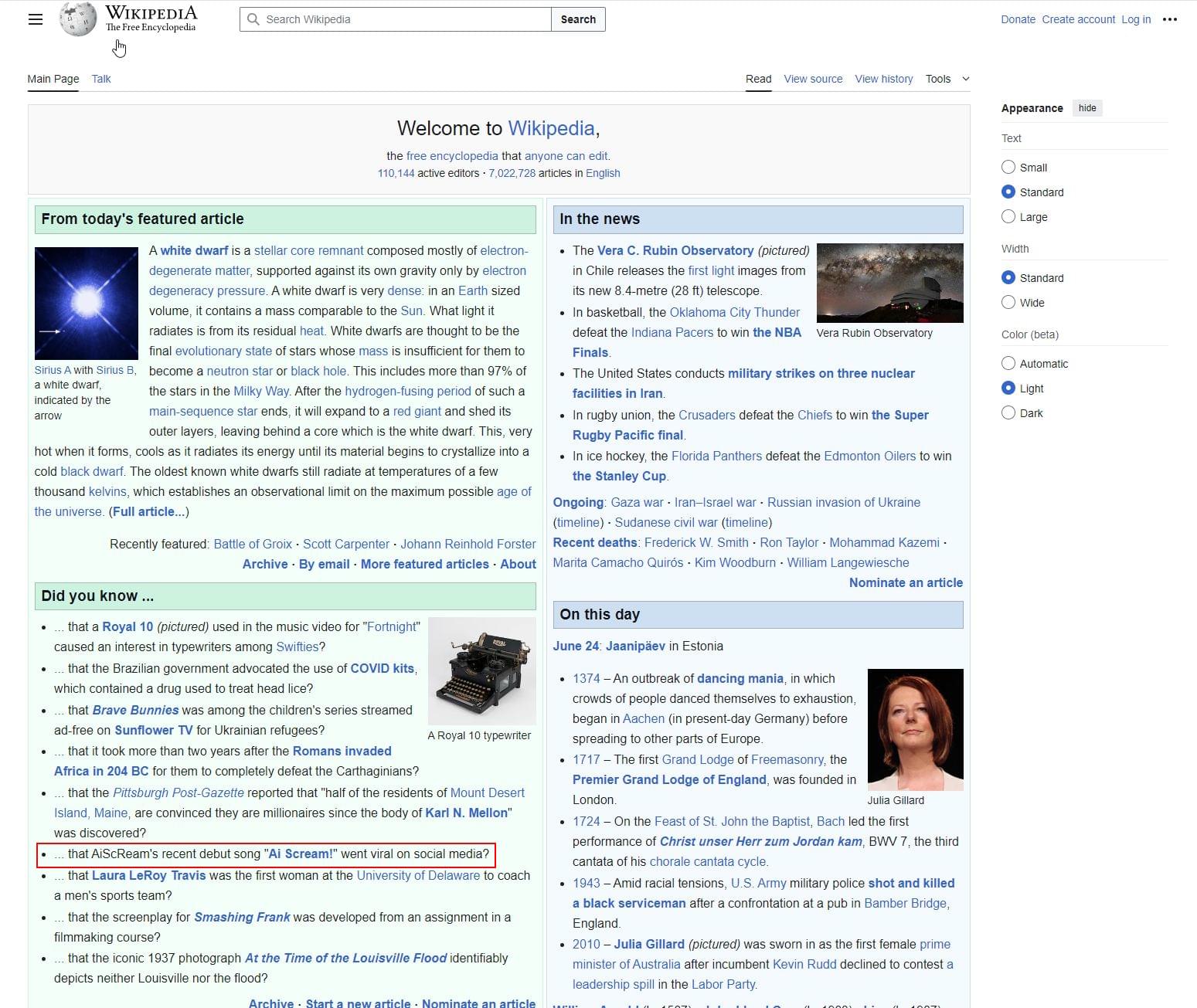This screenshot has height=1008, width=1197.
Task: Open the View source tab
Action: tap(813, 79)
